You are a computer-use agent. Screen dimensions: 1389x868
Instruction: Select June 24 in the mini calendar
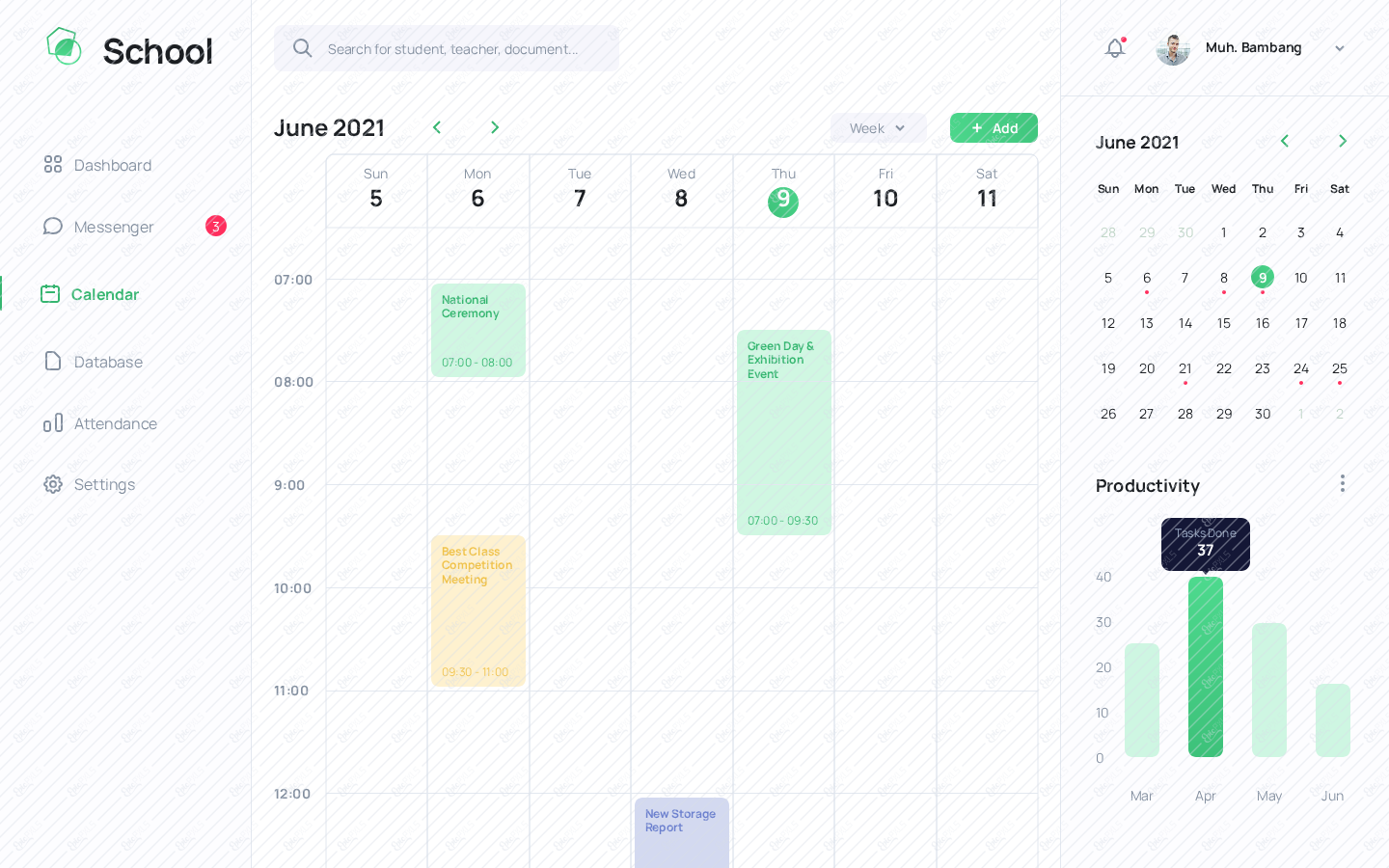[x=1301, y=368]
